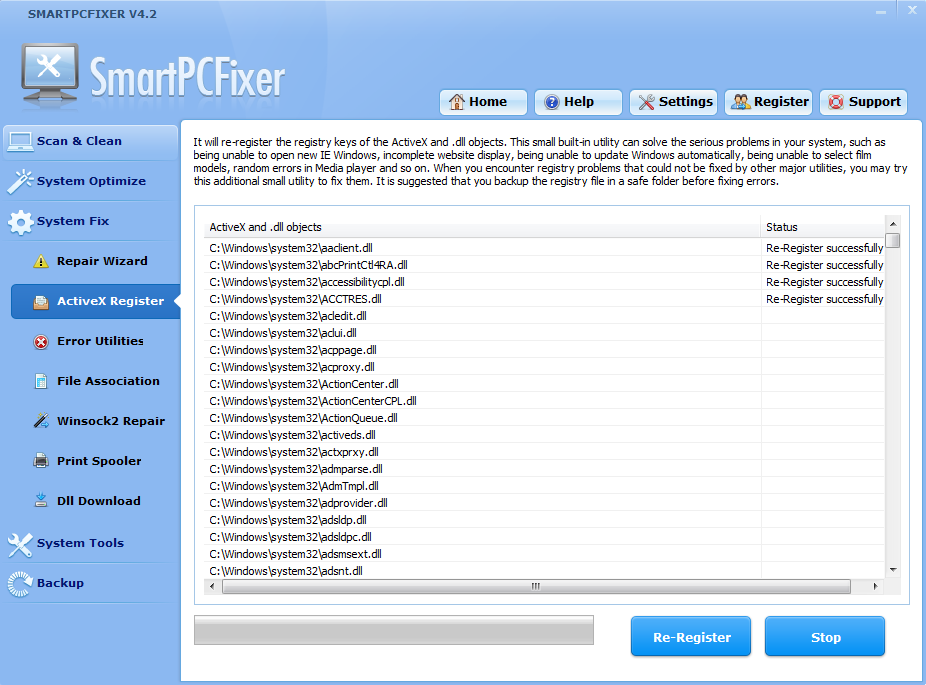The image size is (926, 685).
Task: Click the scroll up arrow
Action: (893, 224)
